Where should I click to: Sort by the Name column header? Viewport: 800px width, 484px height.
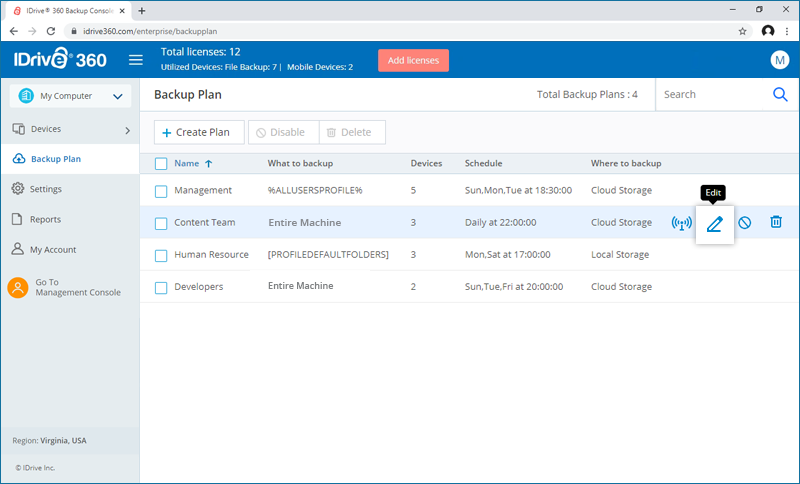187,163
